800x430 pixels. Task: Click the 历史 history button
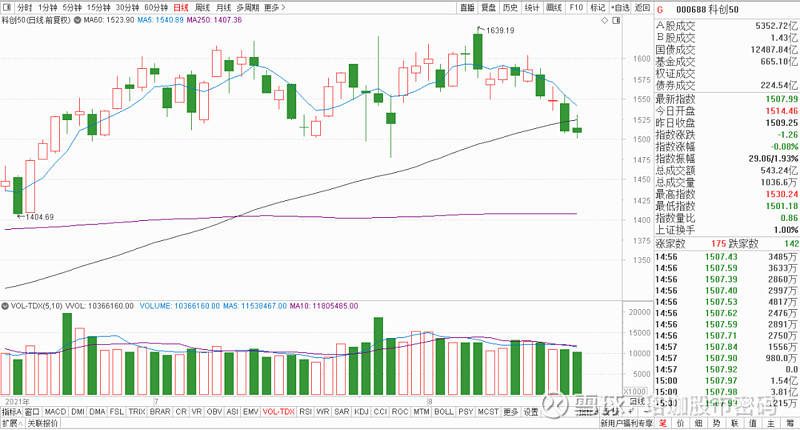pos(510,7)
